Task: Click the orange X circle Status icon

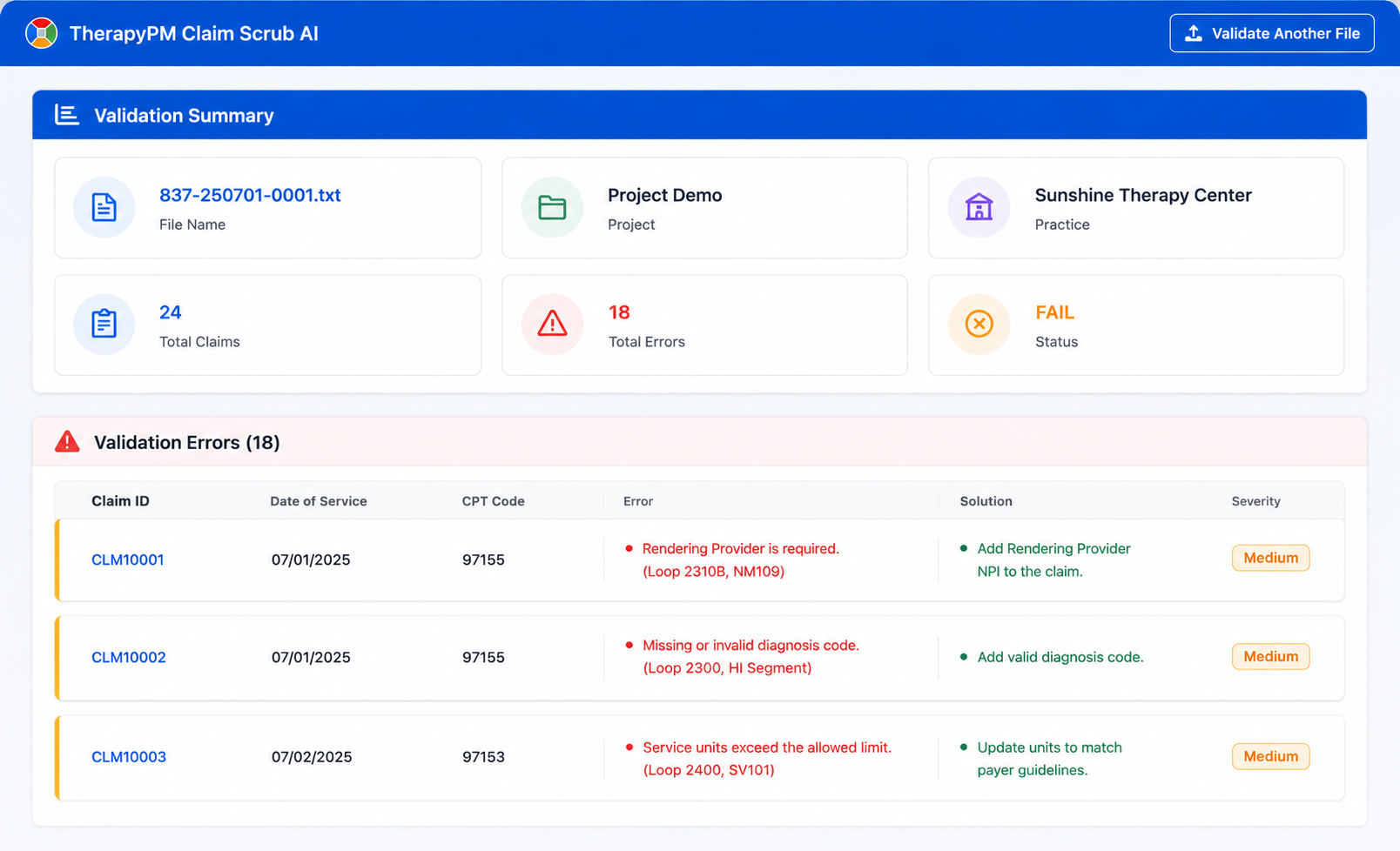Action: pos(979,324)
